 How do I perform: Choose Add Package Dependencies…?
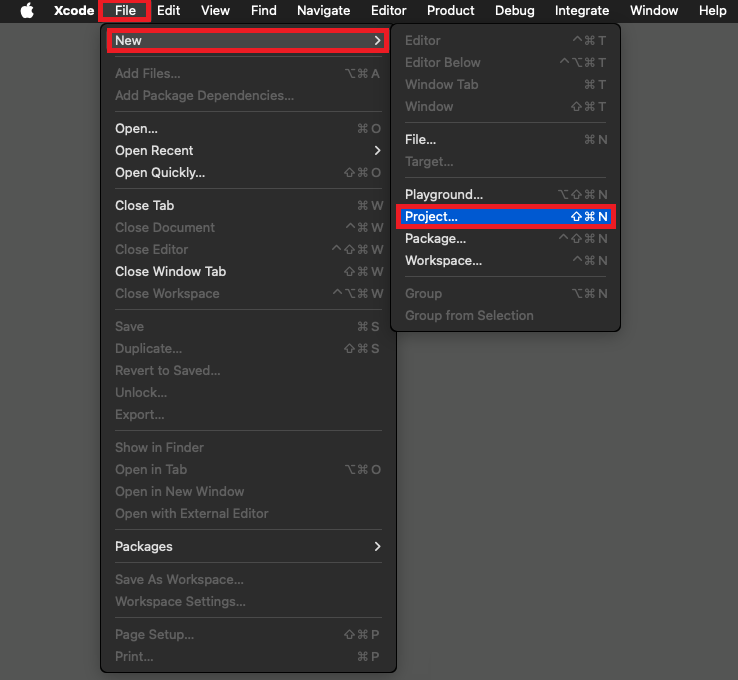248,96
